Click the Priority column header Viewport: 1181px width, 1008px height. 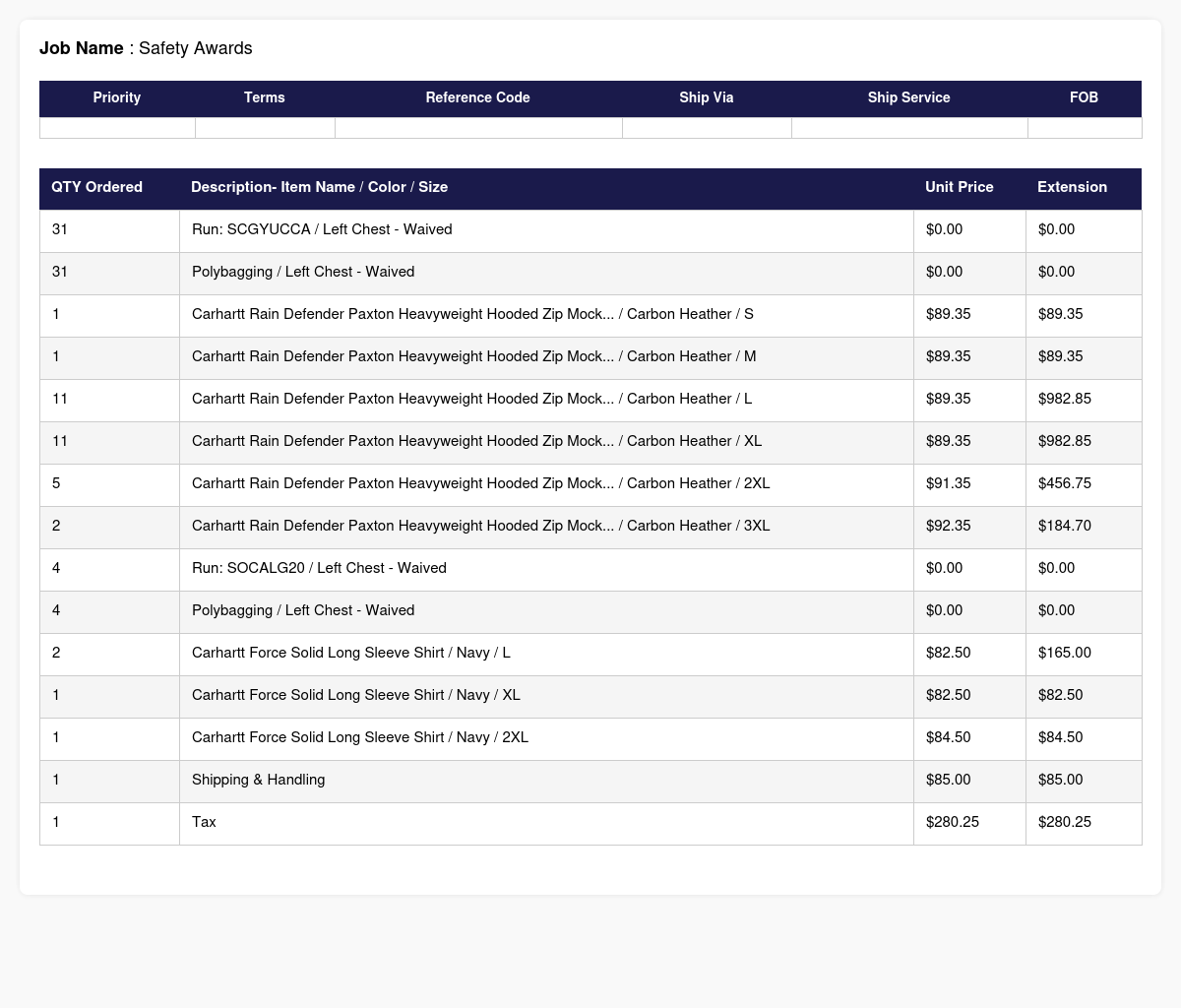point(117,98)
